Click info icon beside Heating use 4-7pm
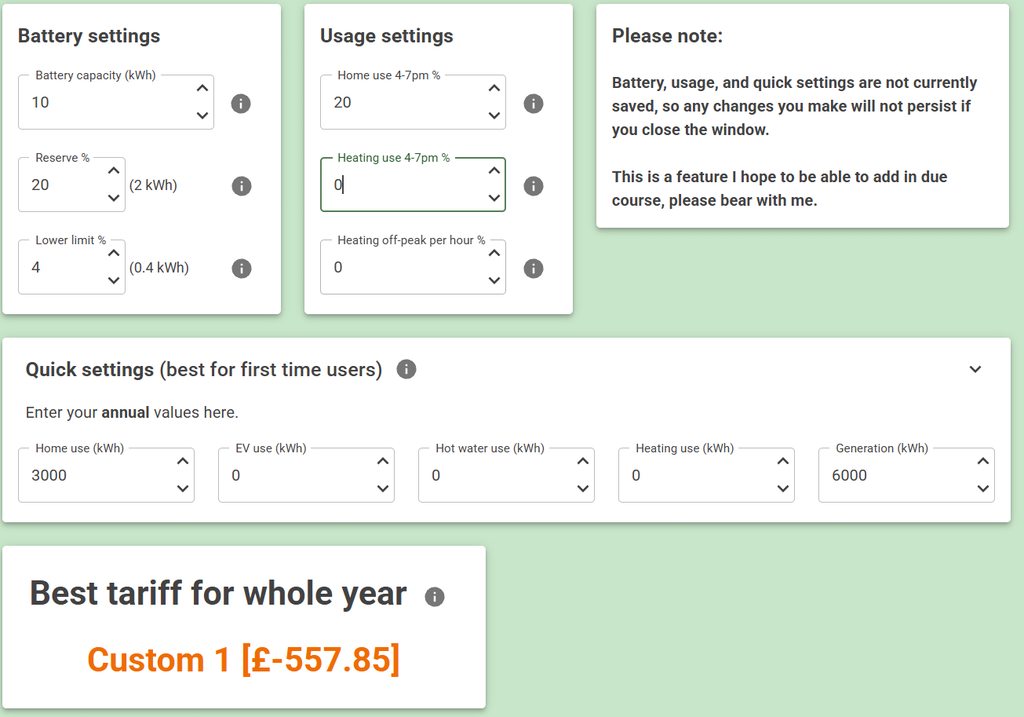This screenshot has height=717, width=1024. click(x=534, y=186)
